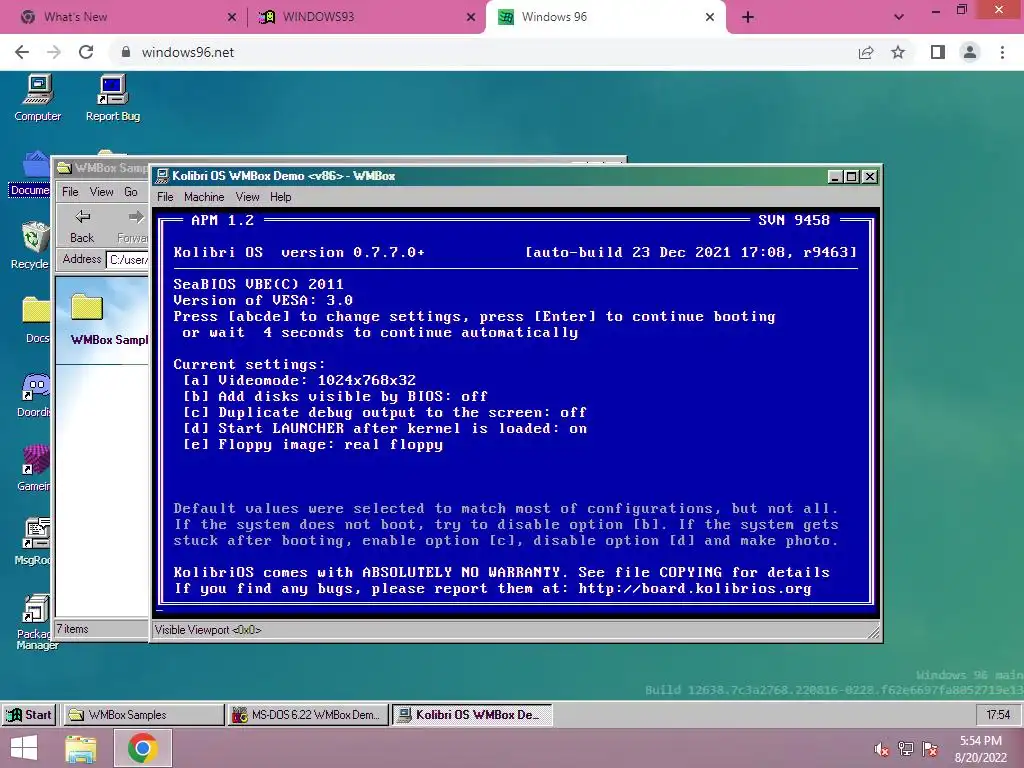Select the Documents folder desktop icon
Viewport: 1024px width, 768px height.
point(30,174)
